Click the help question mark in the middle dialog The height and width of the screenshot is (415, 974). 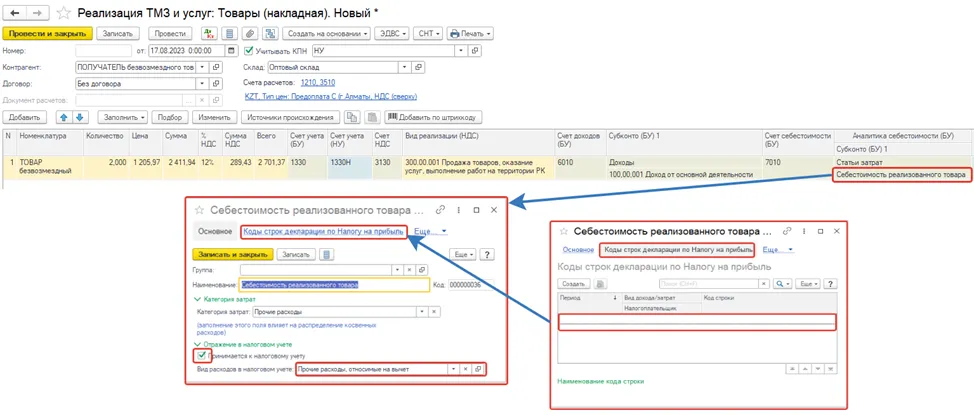click(487, 254)
